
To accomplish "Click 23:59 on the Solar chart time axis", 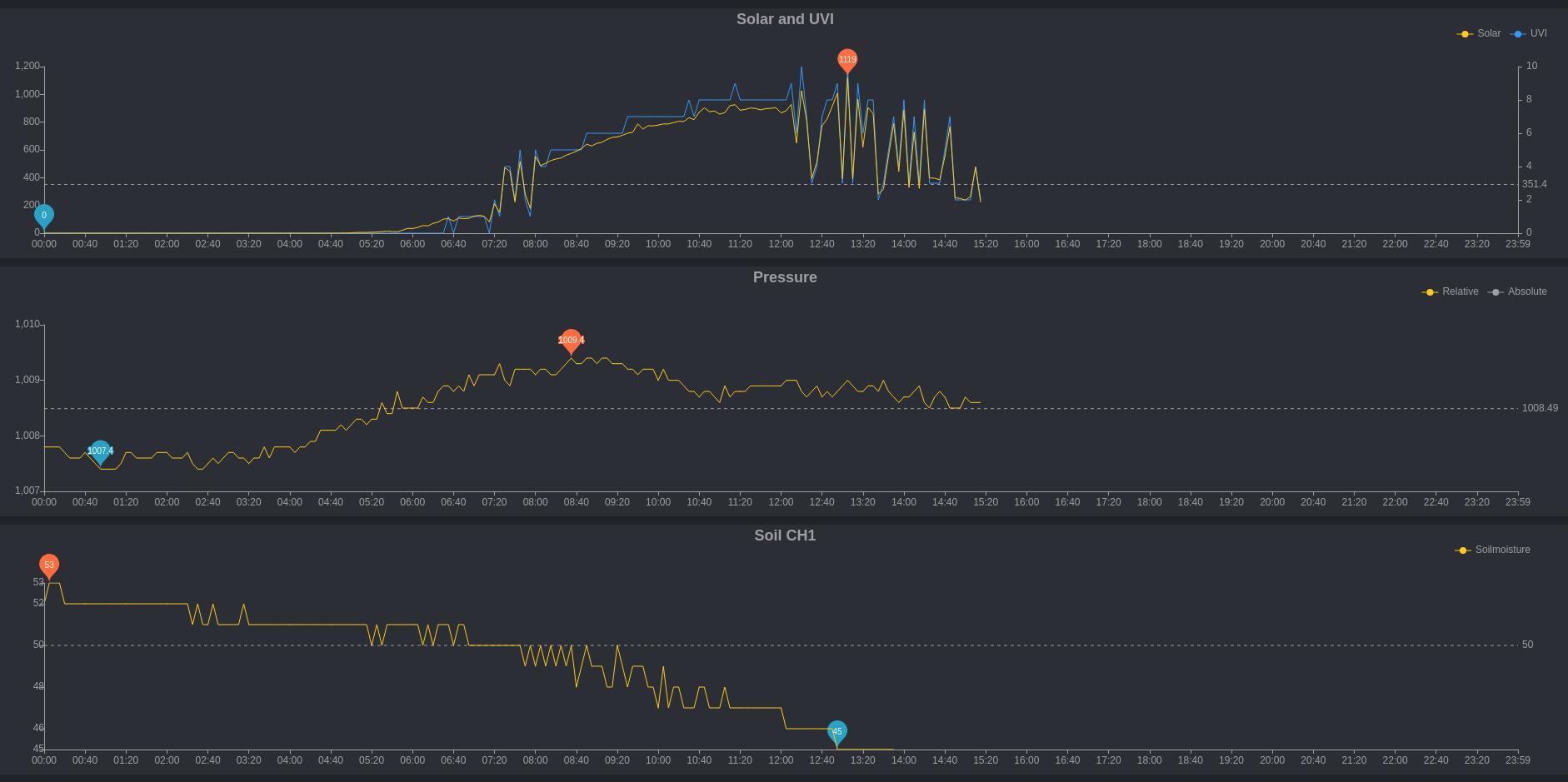I will point(1517,244).
